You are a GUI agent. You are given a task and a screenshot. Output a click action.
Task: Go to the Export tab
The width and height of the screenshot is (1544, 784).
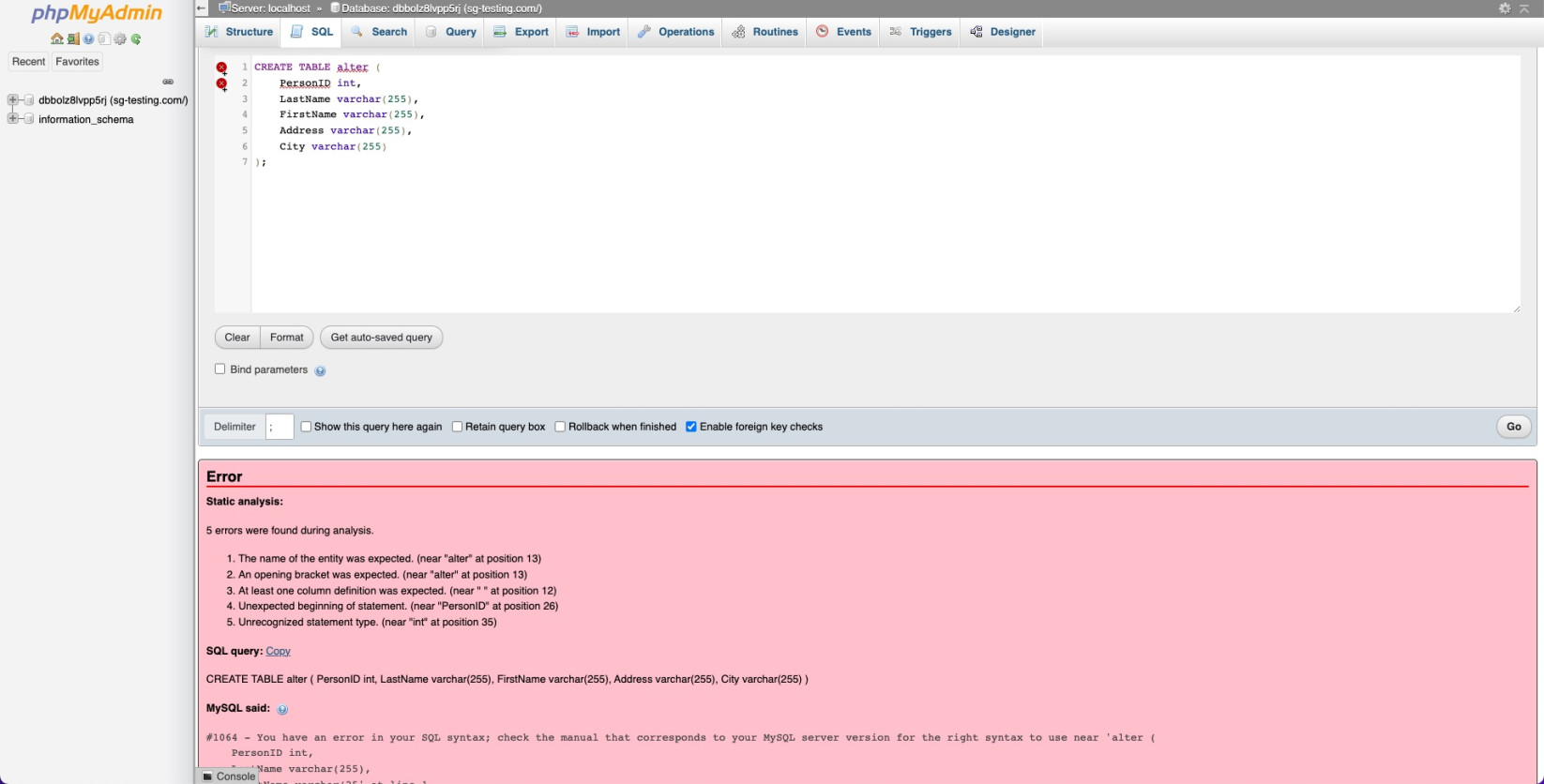point(522,32)
